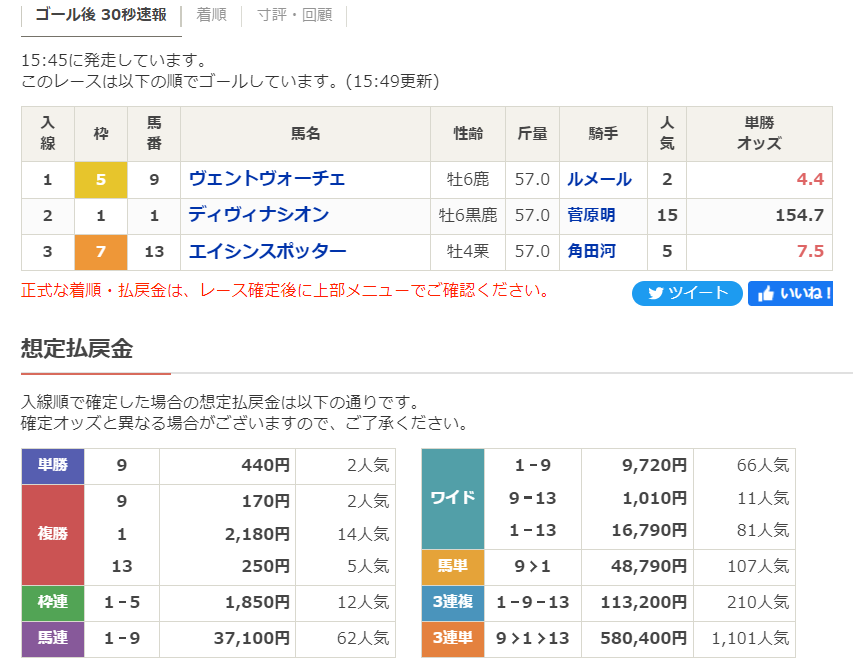Open horse link ヴェントヴォーチェ

(267, 179)
